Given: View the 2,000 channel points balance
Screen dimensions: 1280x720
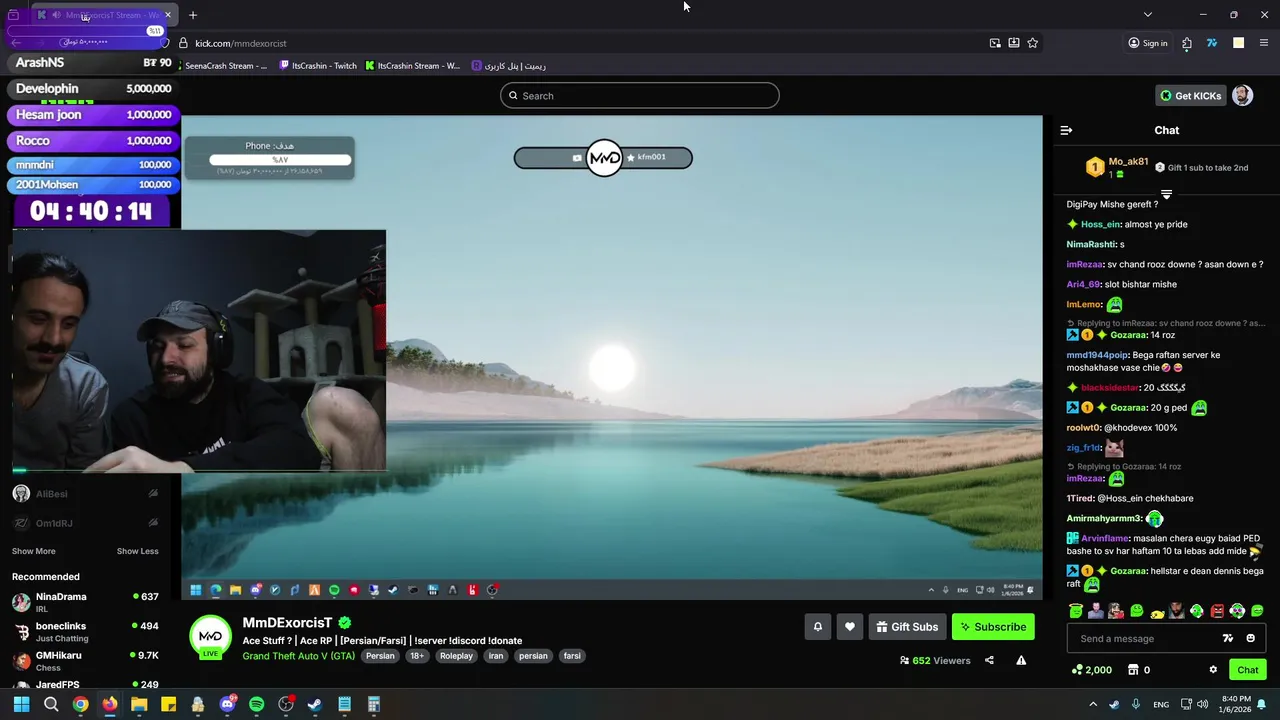Looking at the screenshot, I should pyautogui.click(x=1091, y=670).
